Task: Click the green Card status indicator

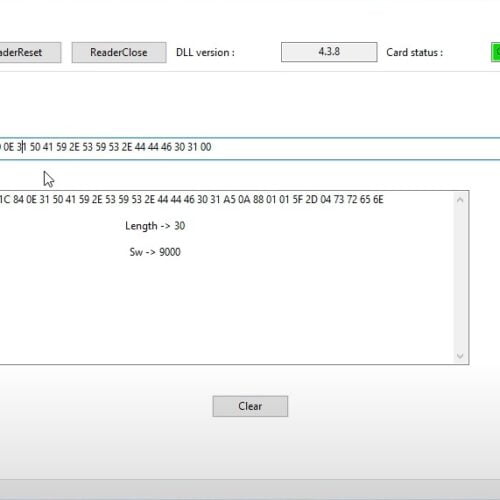Action: [496, 52]
